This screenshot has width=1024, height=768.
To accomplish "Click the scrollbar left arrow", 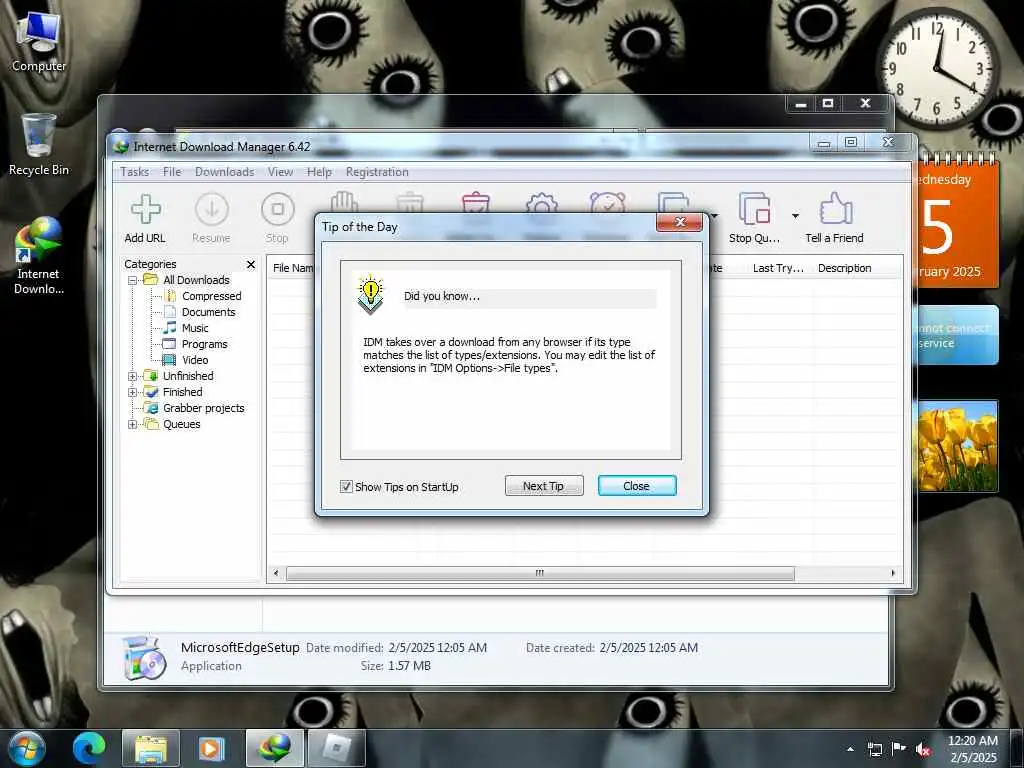I will [276, 573].
